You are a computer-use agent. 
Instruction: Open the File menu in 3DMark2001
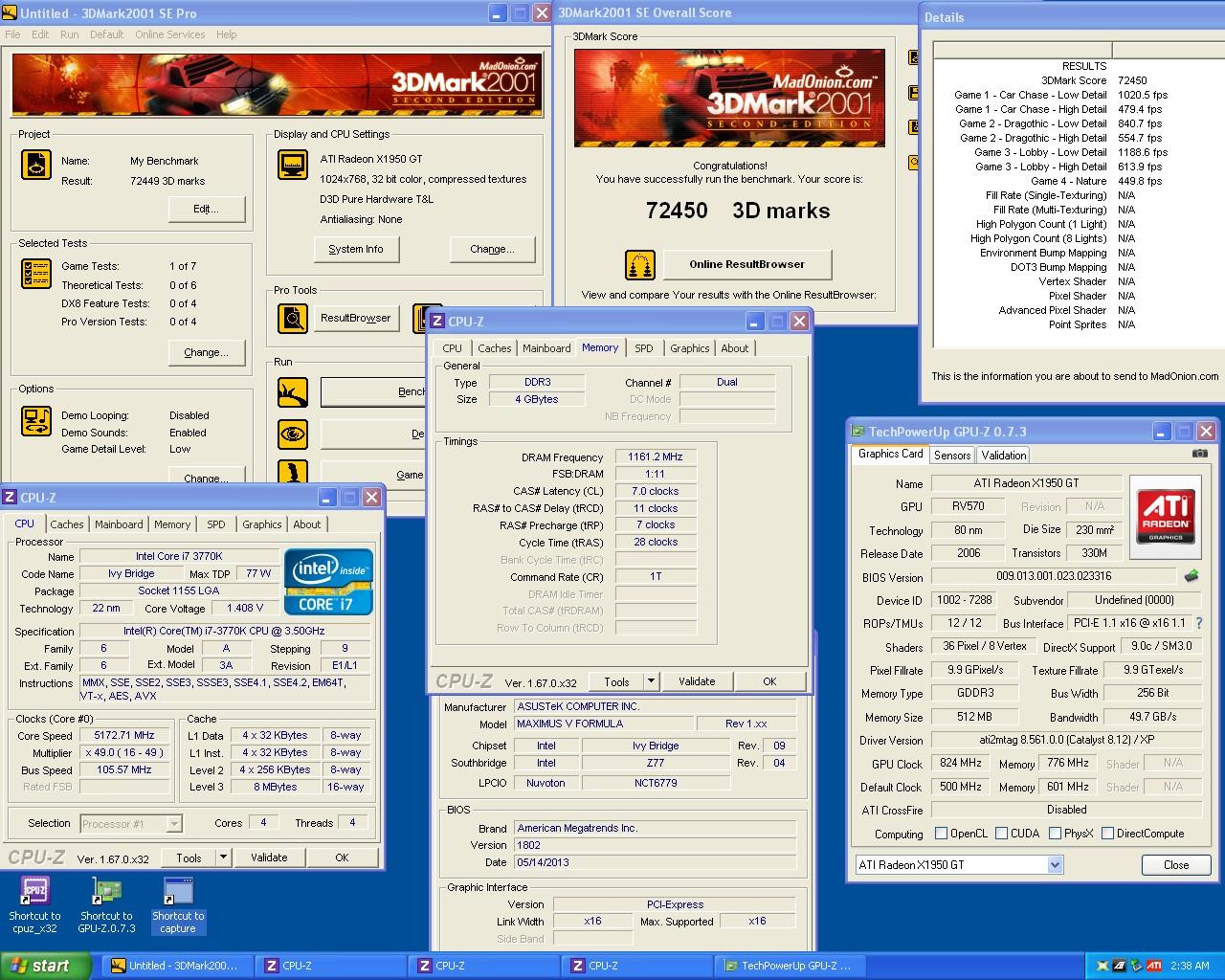[13, 34]
